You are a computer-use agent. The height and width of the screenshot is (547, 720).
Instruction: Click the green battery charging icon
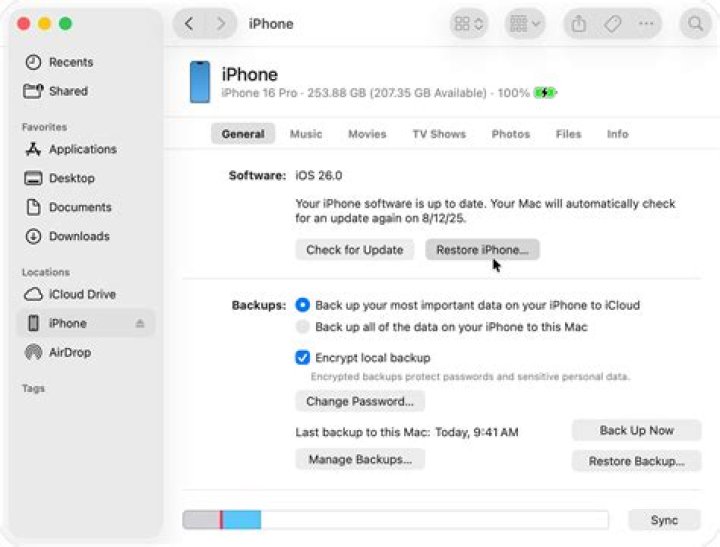click(545, 93)
